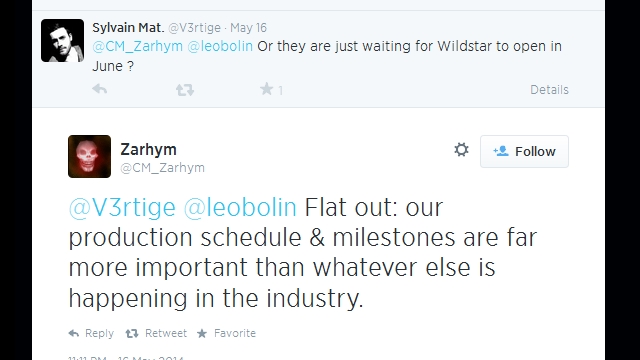Click the @CM_Zarhym handle under Zarhym's name
The image size is (640, 360).
(162, 168)
